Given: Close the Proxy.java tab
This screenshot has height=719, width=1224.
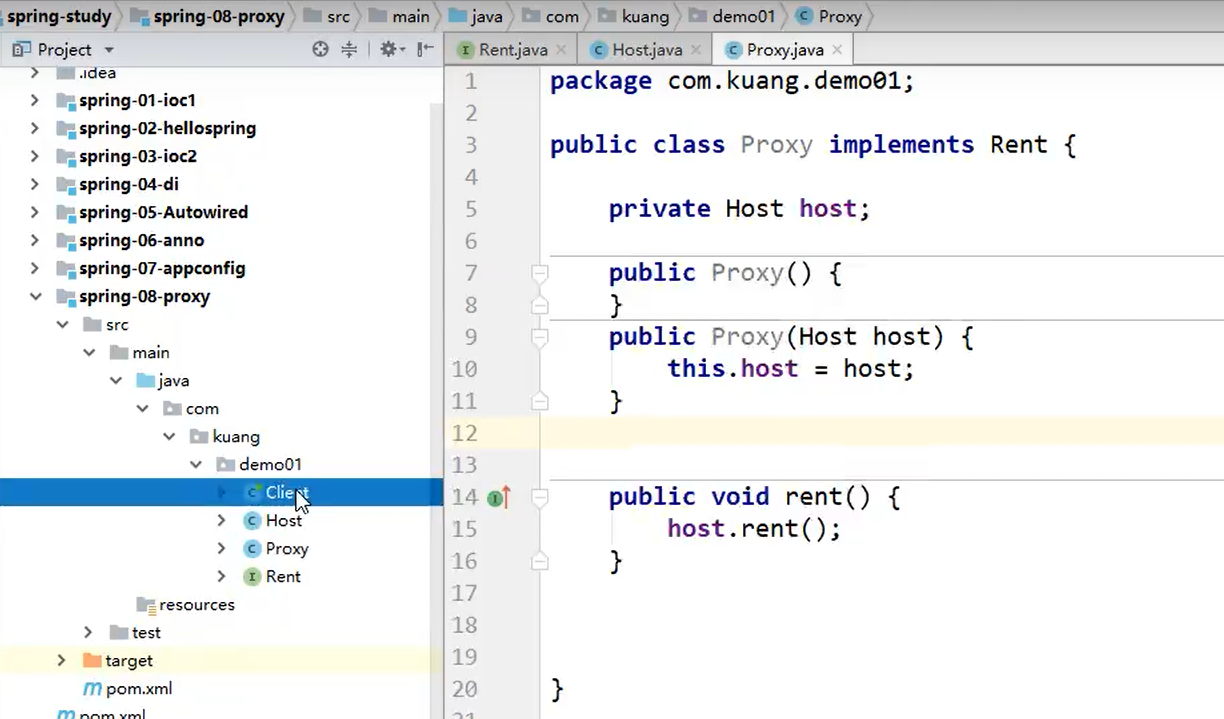Looking at the screenshot, I should pyautogui.click(x=836, y=49).
